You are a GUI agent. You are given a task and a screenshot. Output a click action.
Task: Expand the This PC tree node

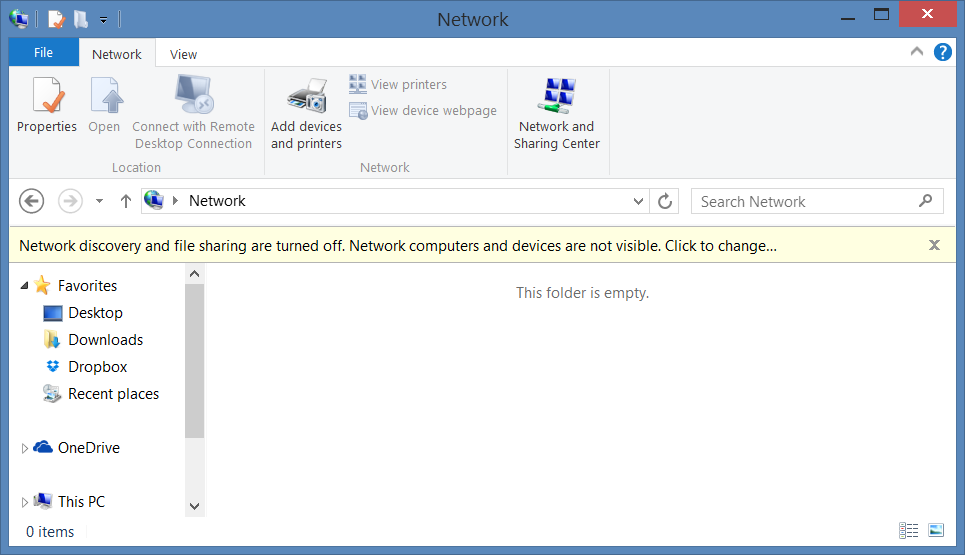pyautogui.click(x=24, y=502)
